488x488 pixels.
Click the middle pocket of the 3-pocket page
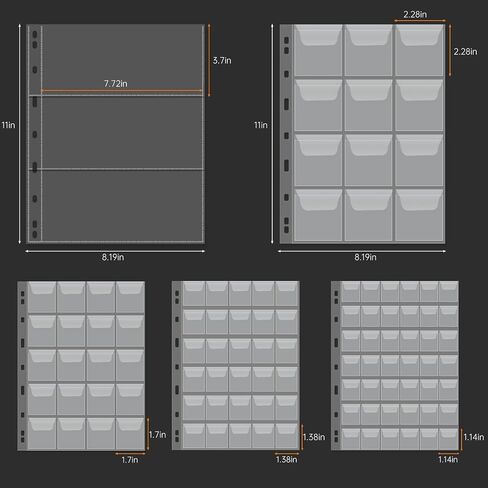(x=122, y=133)
